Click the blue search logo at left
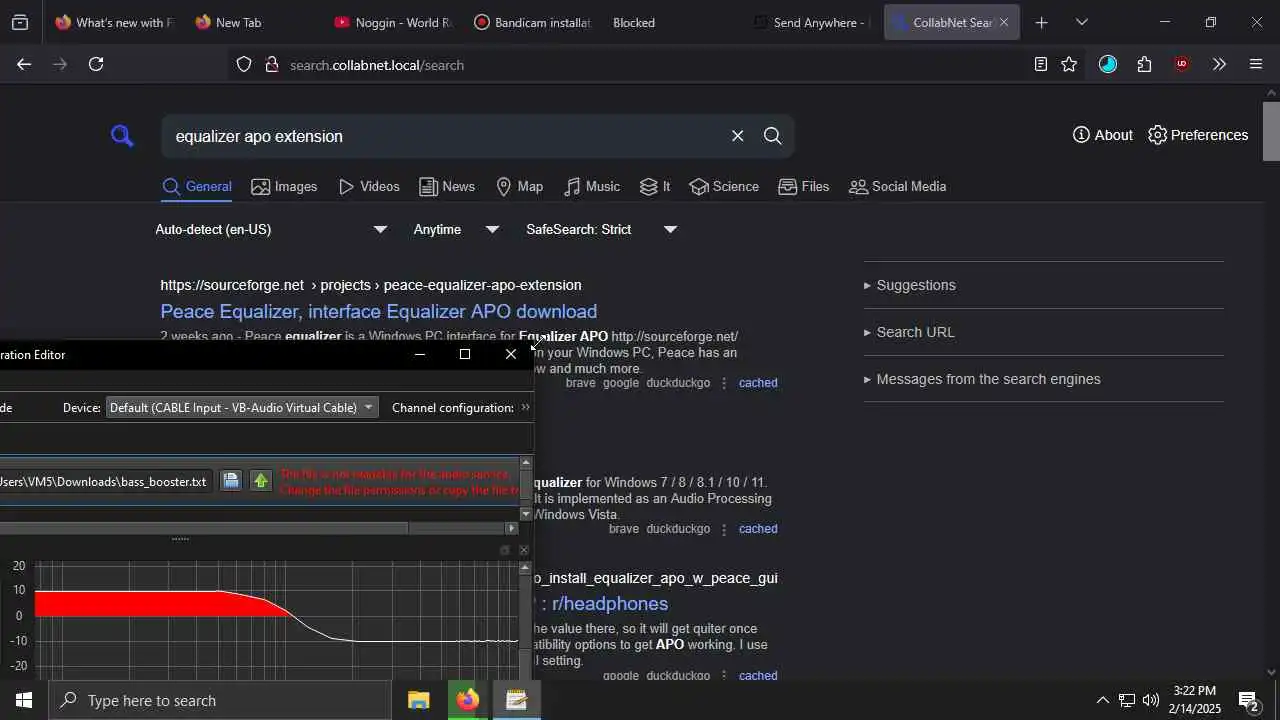This screenshot has height=720, width=1280. pyautogui.click(x=122, y=136)
